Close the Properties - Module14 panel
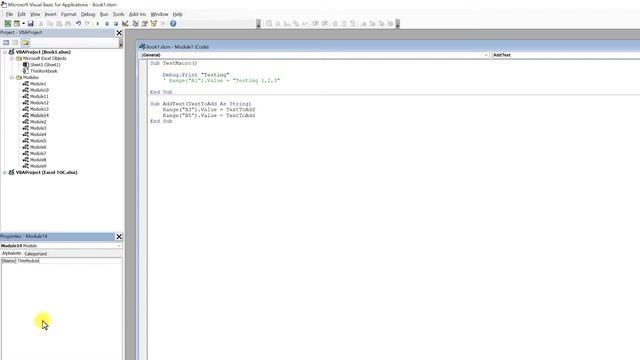Screen dimensions: 640x360 (x=119, y=236)
